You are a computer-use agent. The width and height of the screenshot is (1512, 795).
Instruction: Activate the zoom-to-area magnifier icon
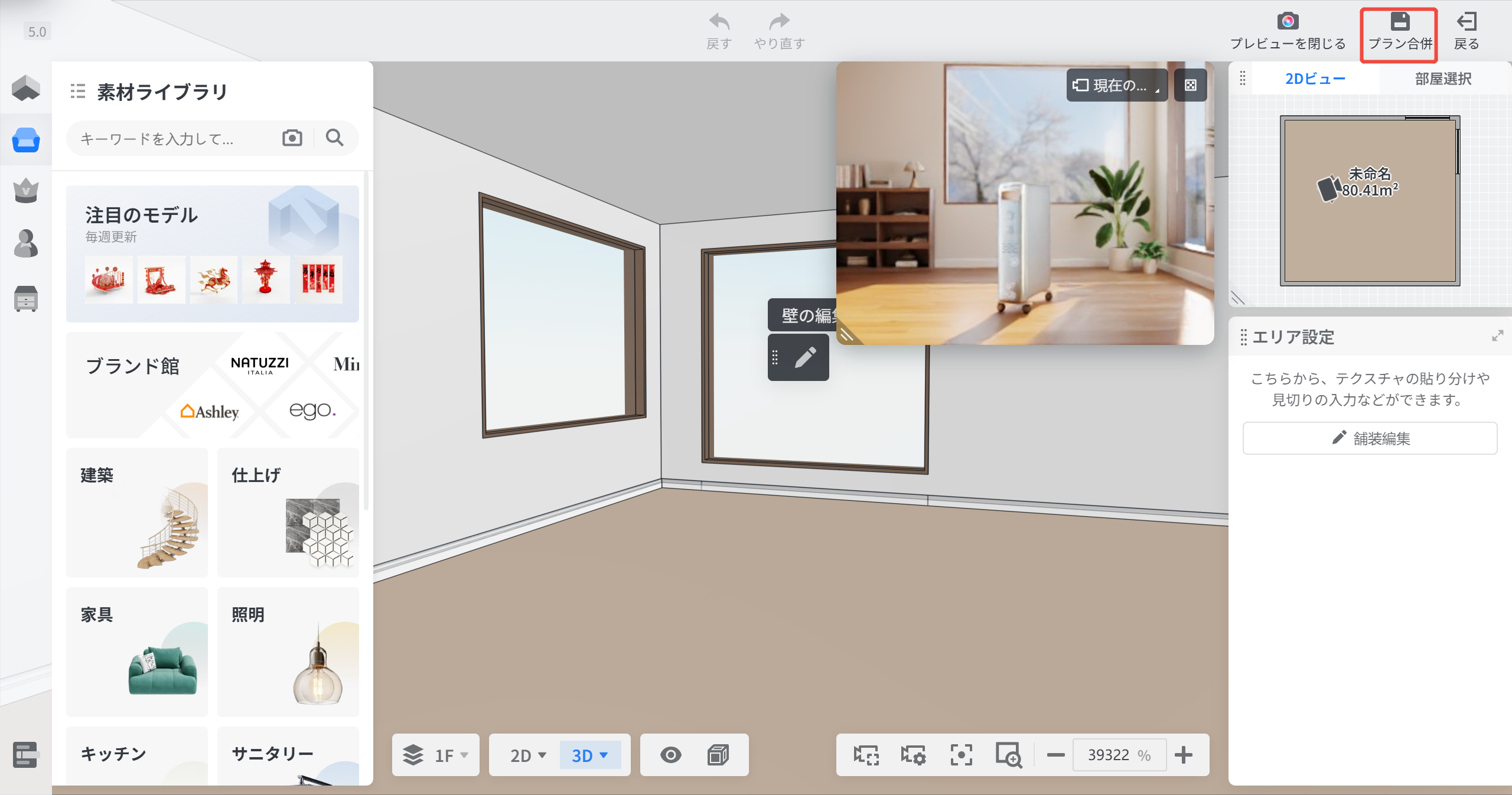point(1009,755)
